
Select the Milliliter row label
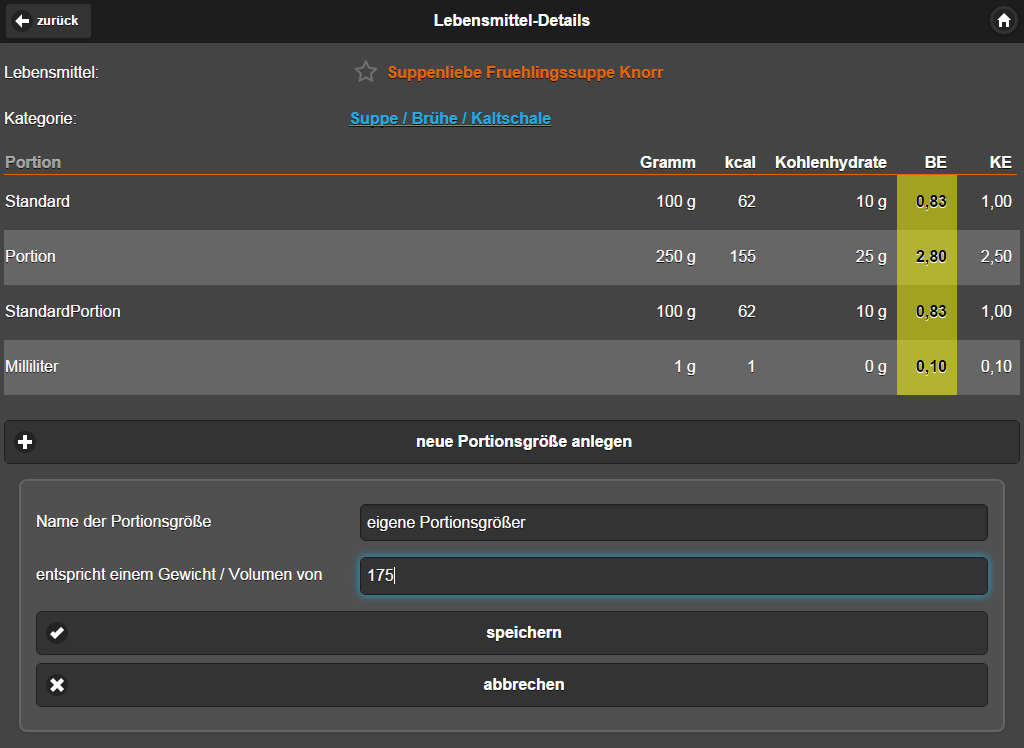31,366
